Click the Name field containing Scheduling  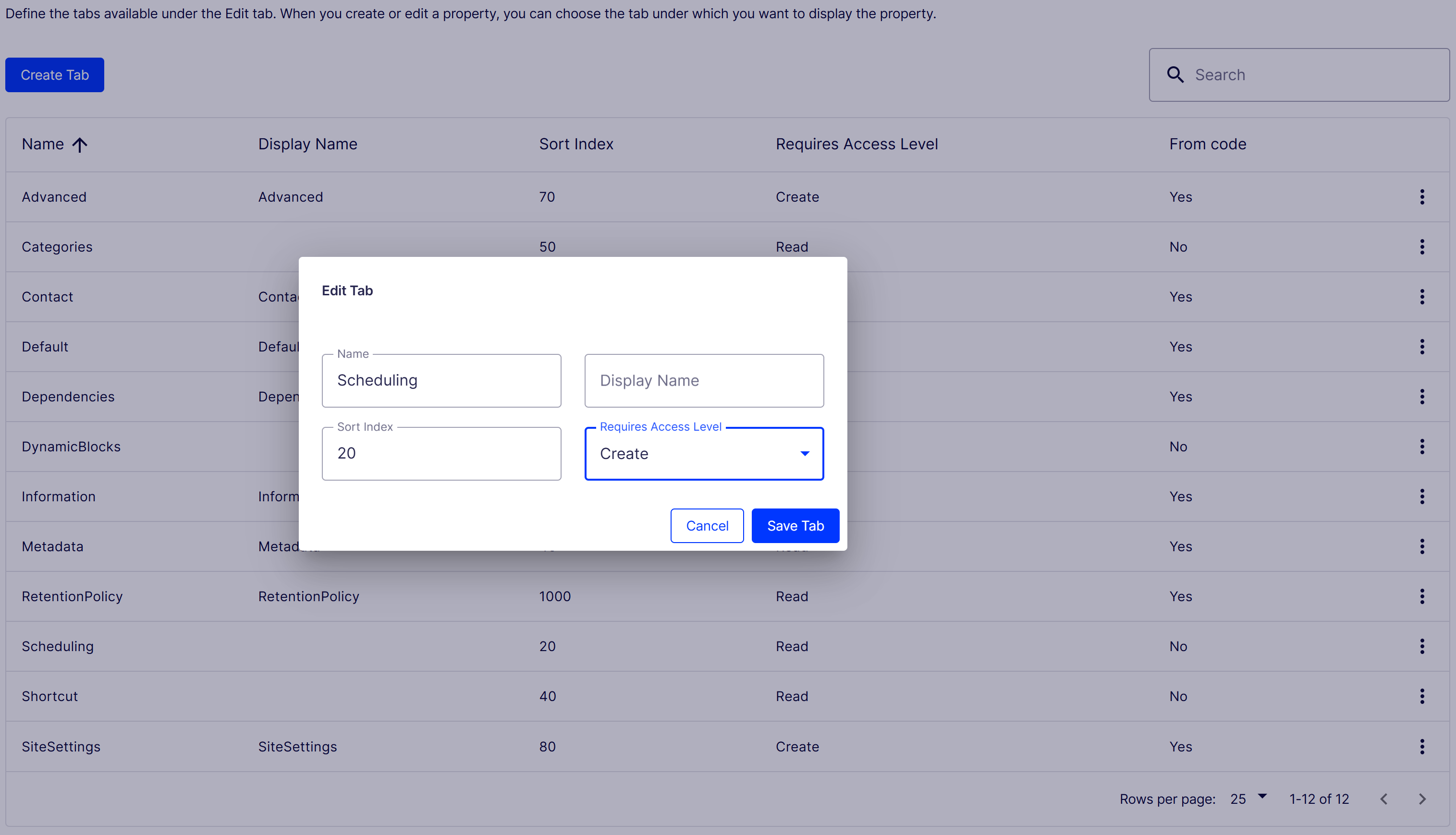(x=441, y=381)
